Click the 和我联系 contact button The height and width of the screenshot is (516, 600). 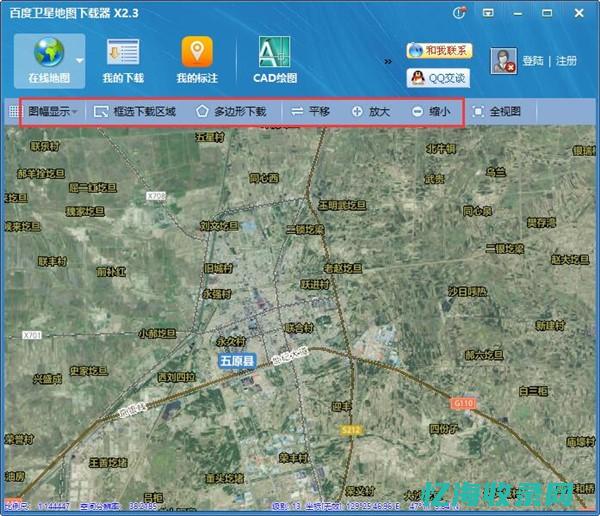[x=439, y=50]
